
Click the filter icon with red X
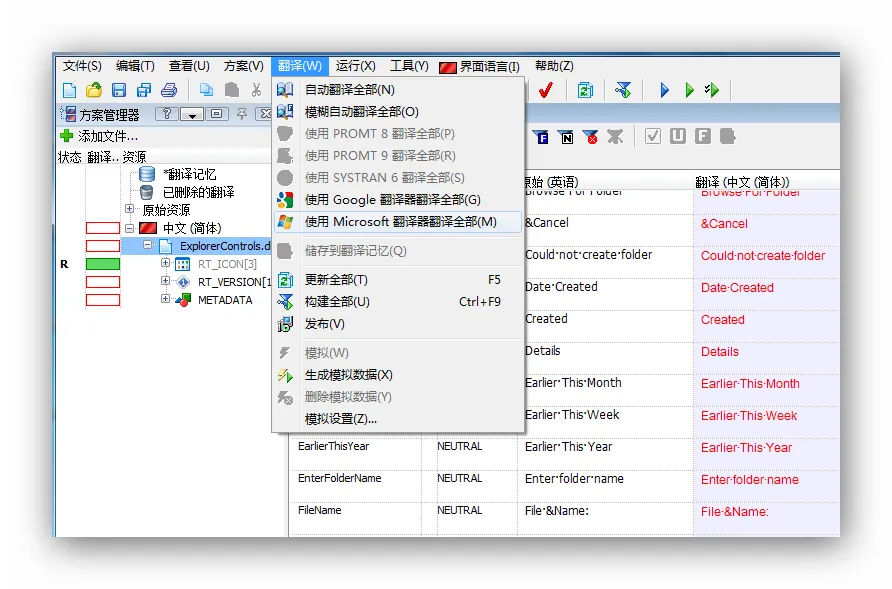click(x=590, y=137)
